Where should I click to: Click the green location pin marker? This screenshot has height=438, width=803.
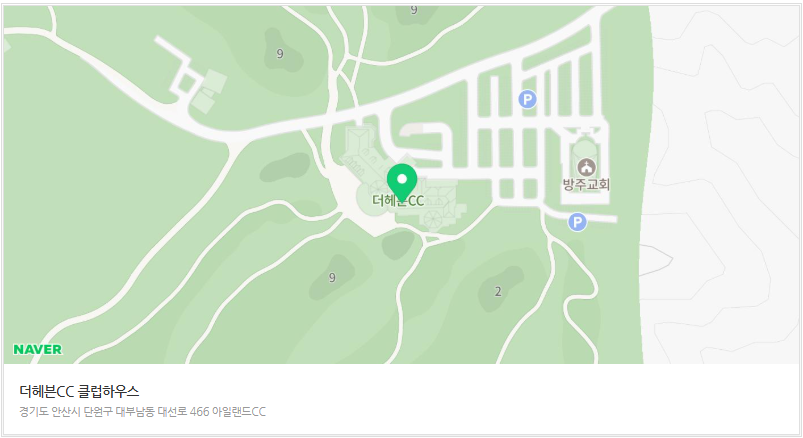402,183
